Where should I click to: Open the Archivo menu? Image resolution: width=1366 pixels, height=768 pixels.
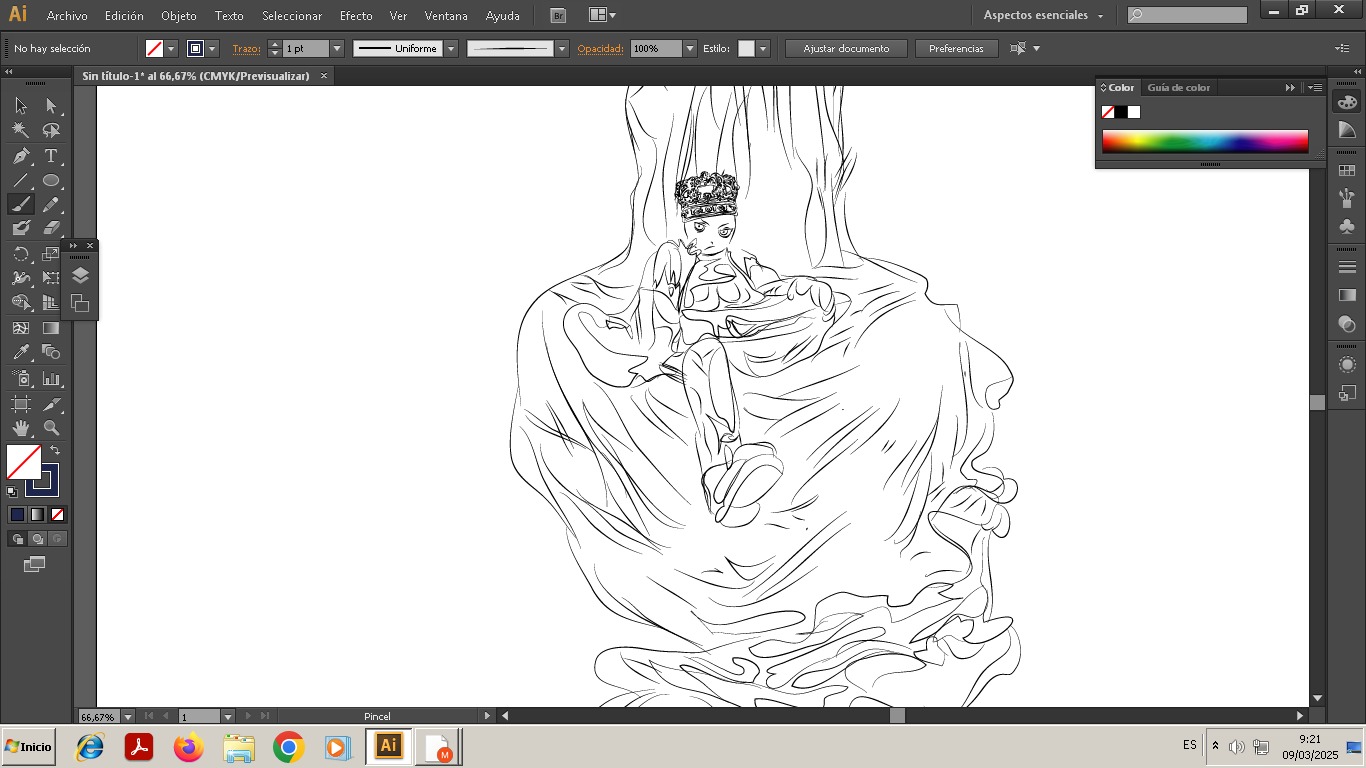coord(67,16)
